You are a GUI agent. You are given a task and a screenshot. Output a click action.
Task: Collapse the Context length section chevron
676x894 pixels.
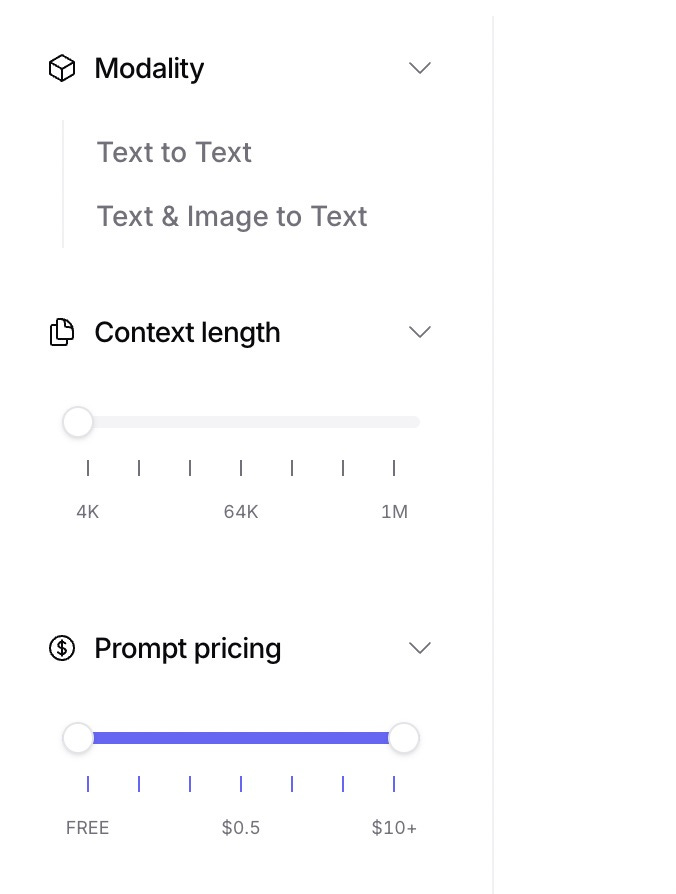[420, 332]
